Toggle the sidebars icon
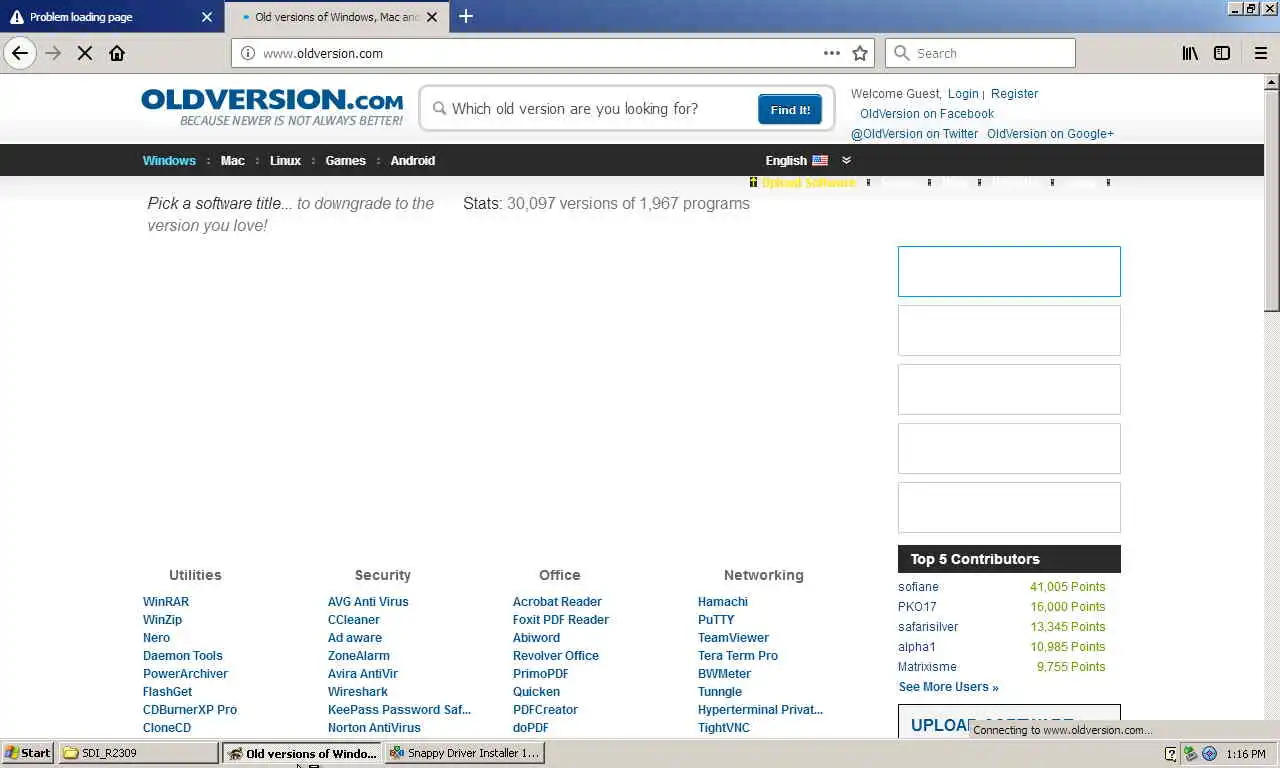This screenshot has width=1280, height=768. point(1222,53)
